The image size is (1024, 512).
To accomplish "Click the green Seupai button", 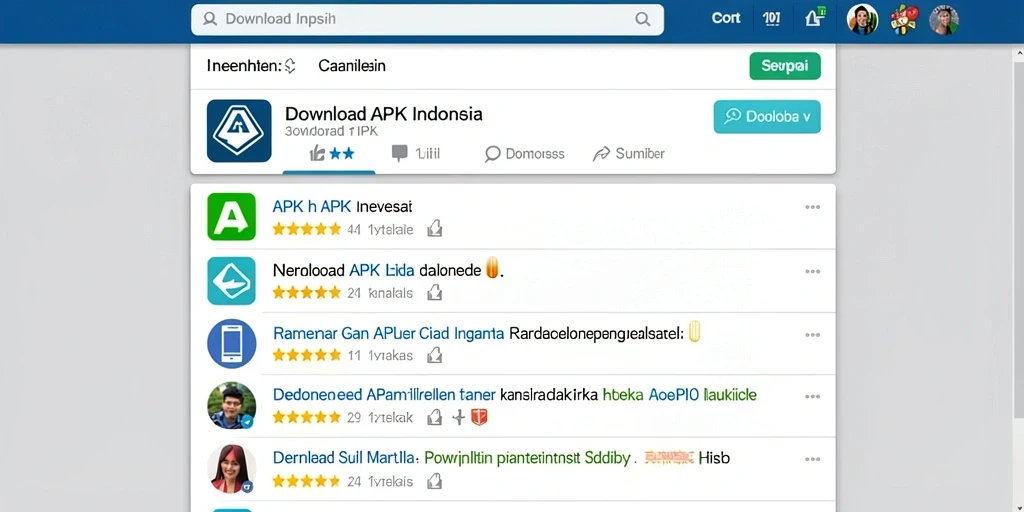I will (785, 66).
